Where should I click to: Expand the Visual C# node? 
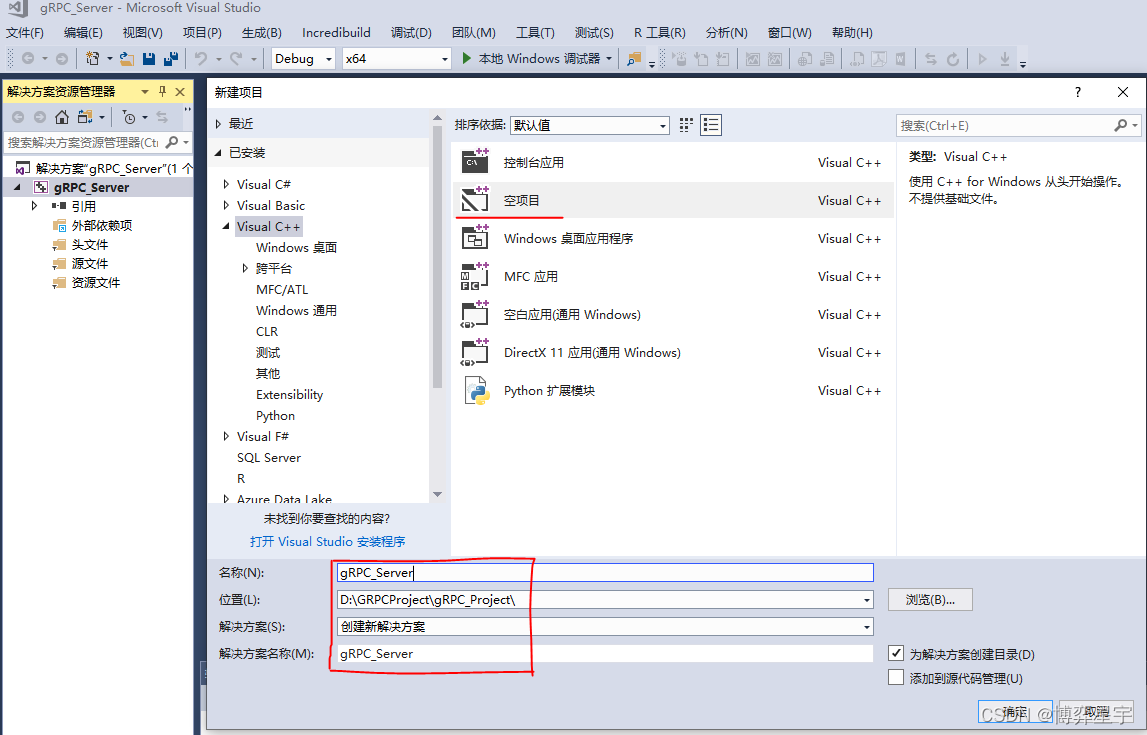226,184
